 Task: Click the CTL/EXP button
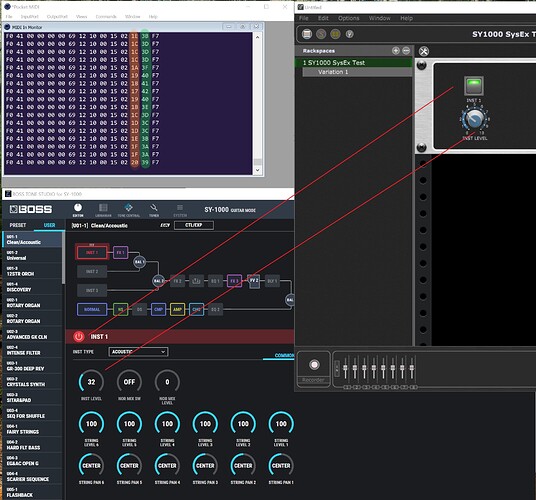pos(194,225)
